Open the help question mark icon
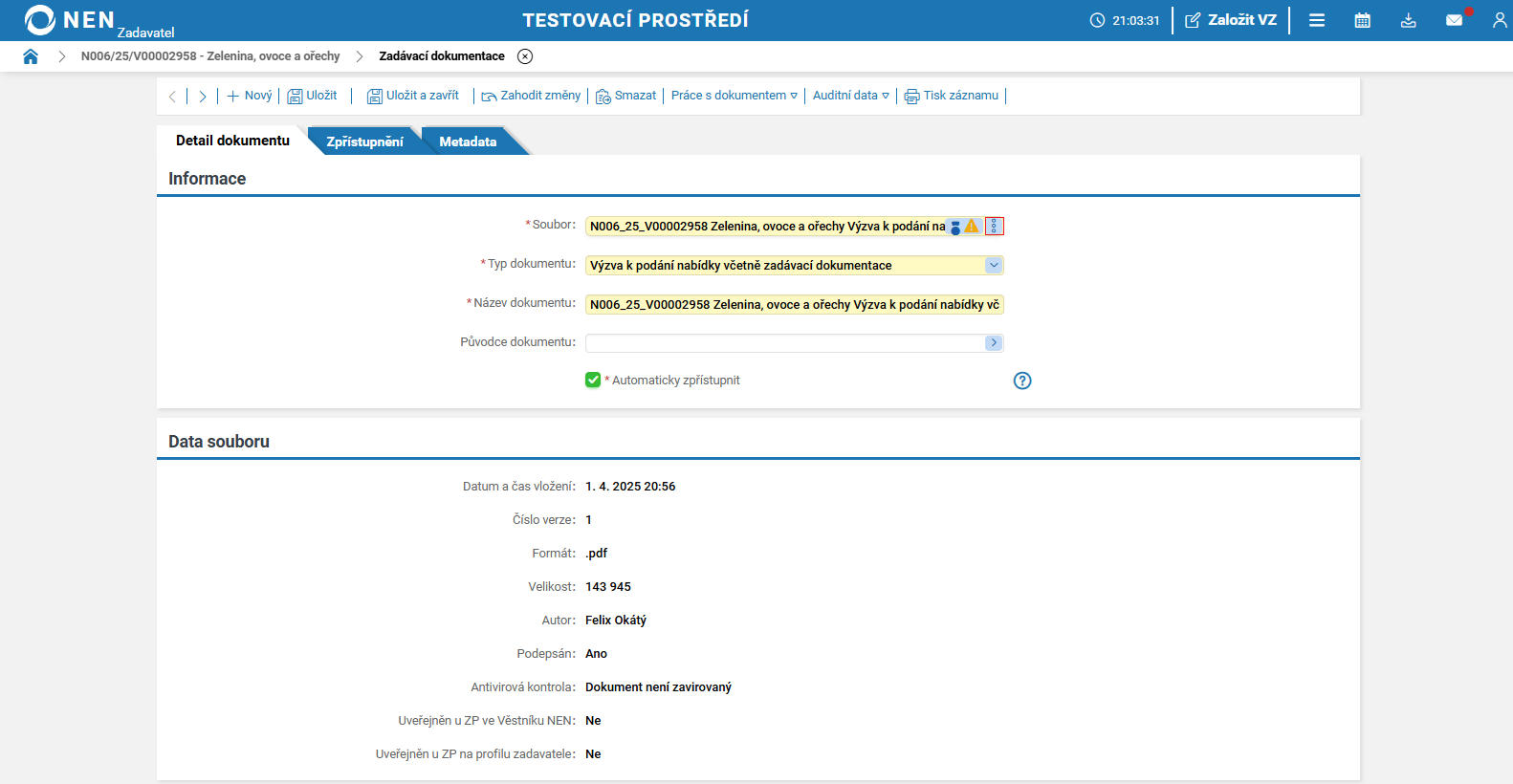Viewport: 1513px width, 784px height. pyautogui.click(x=1022, y=381)
